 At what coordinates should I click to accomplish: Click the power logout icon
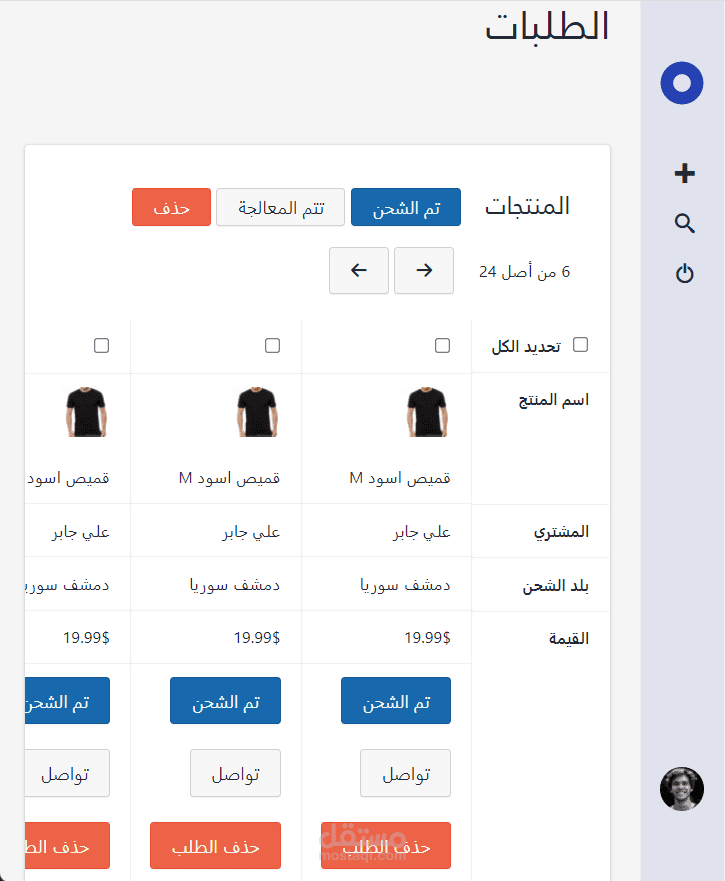pos(684,273)
